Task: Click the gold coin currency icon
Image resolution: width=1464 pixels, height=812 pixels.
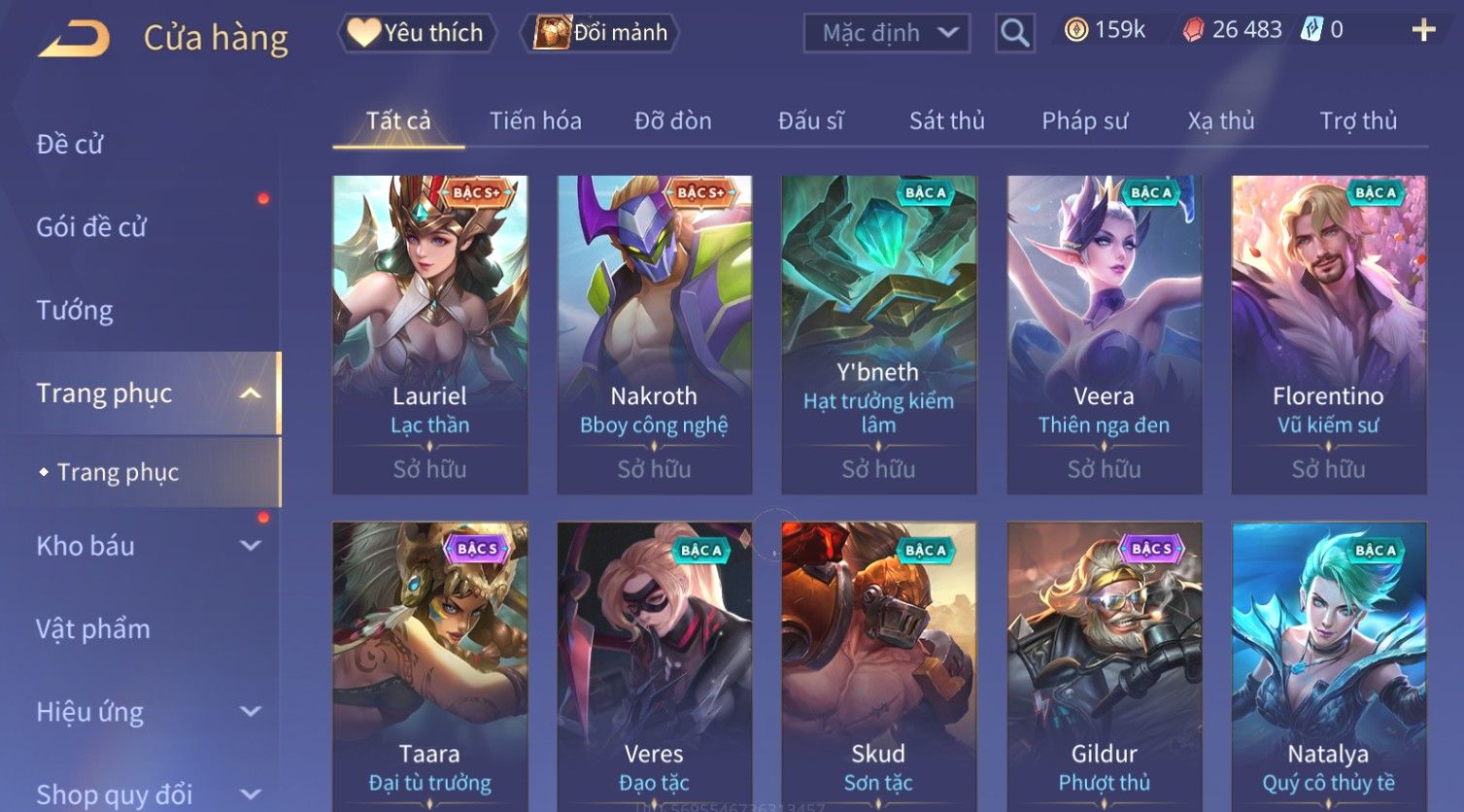Action: [x=1075, y=30]
